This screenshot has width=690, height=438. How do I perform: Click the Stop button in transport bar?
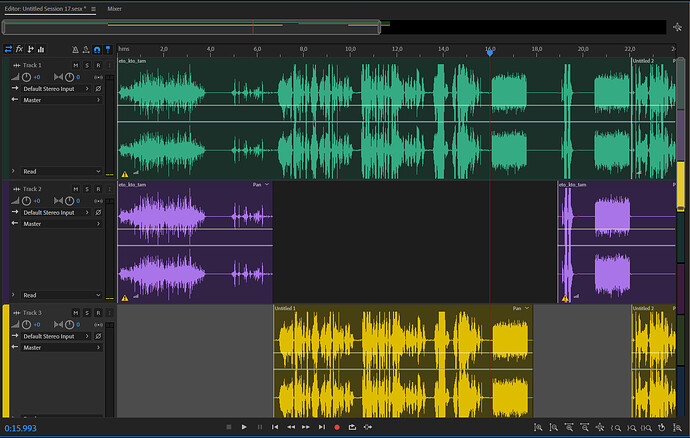pyautogui.click(x=227, y=427)
